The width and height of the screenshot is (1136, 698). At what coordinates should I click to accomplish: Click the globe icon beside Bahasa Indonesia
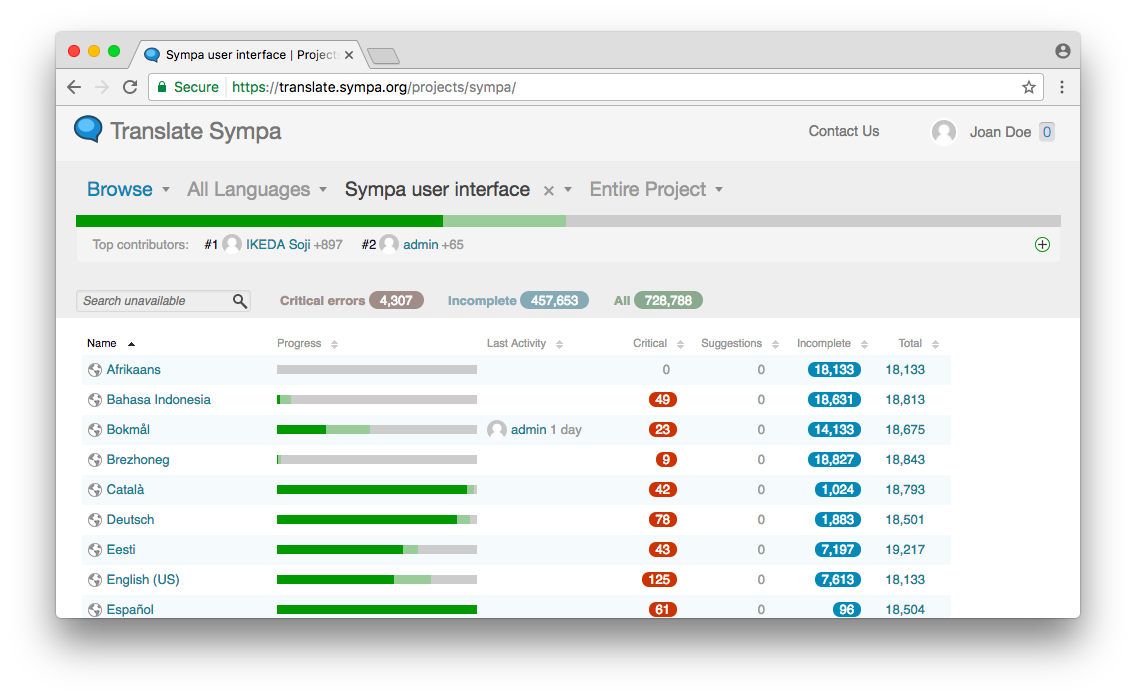94,400
